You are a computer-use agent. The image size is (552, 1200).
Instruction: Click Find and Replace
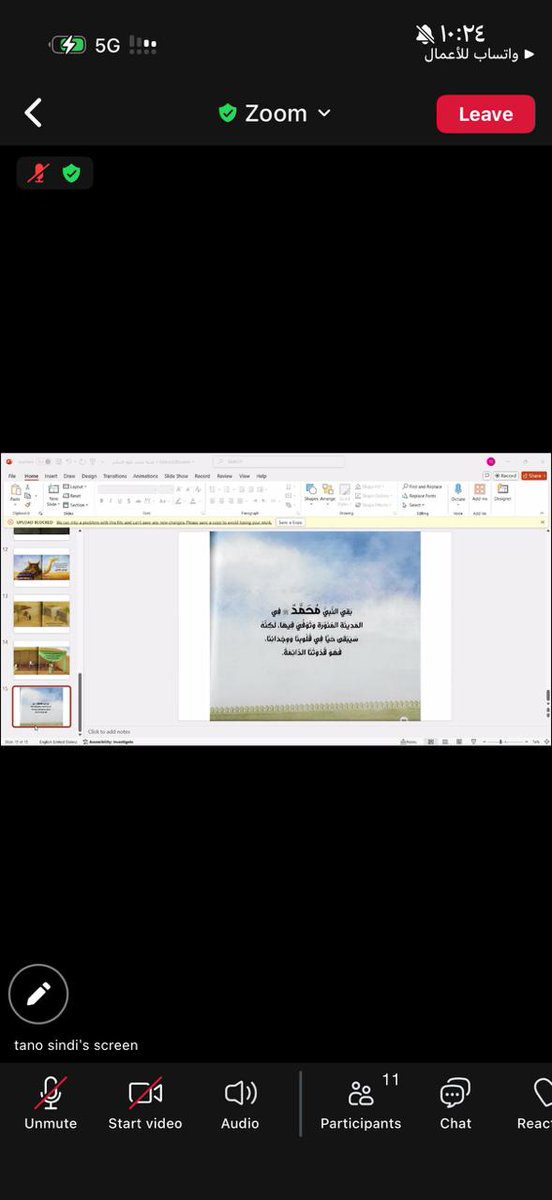tap(420, 487)
